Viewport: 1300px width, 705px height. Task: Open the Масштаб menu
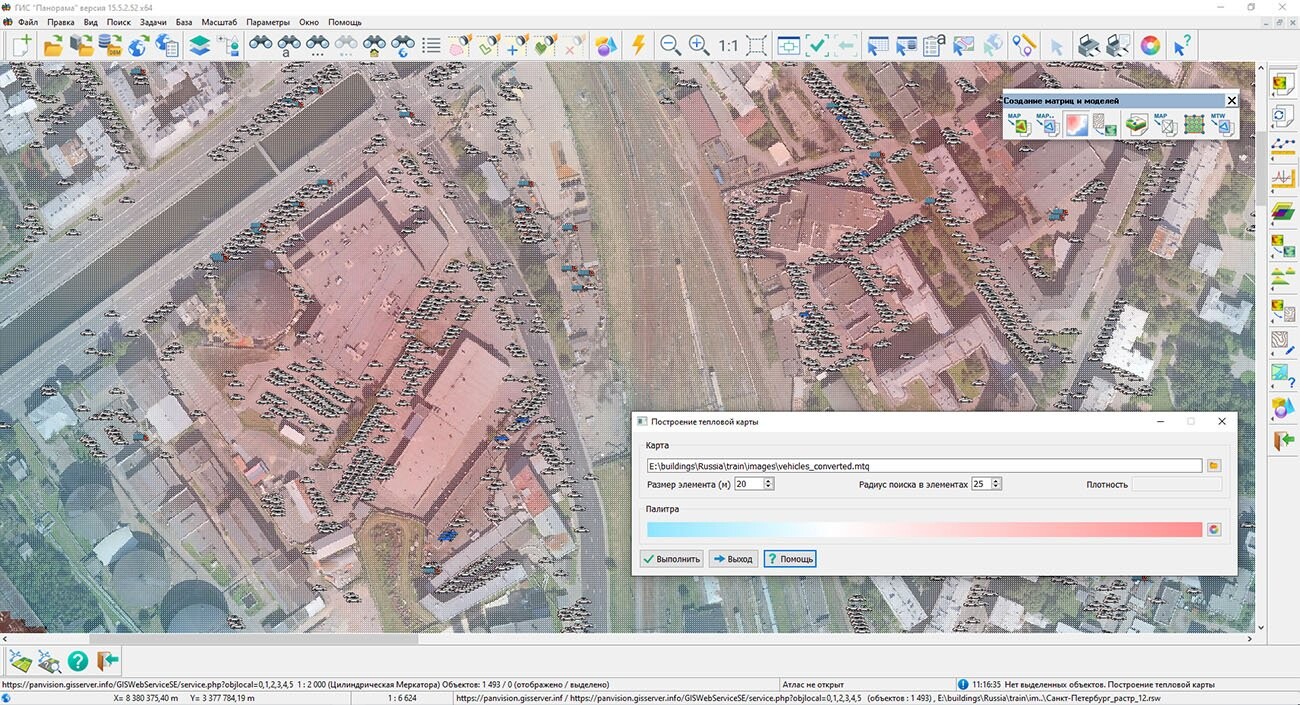220,22
